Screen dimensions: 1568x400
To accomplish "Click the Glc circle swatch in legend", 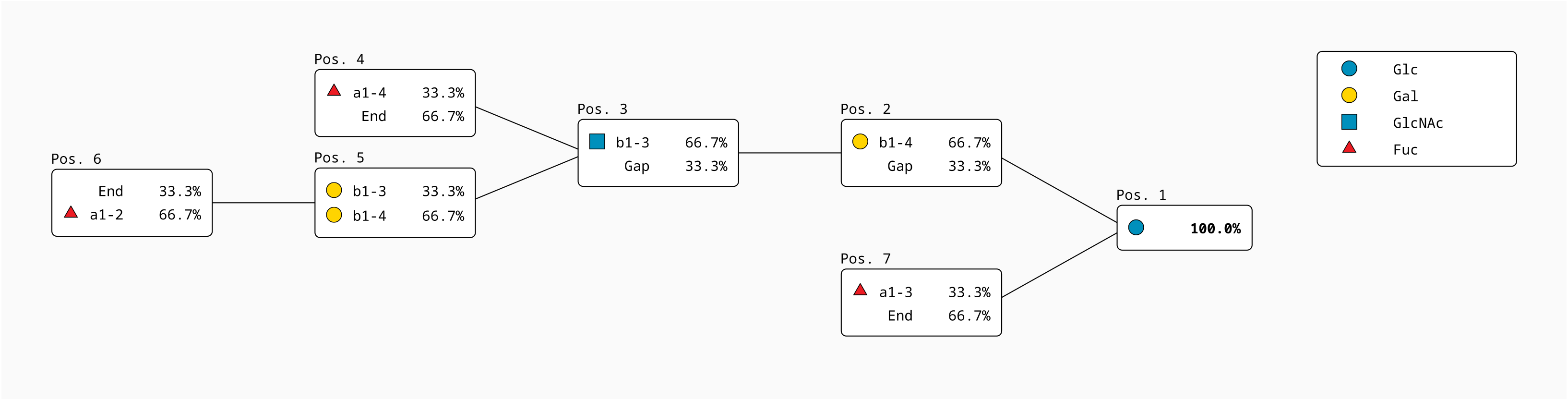I will (x=1349, y=69).
